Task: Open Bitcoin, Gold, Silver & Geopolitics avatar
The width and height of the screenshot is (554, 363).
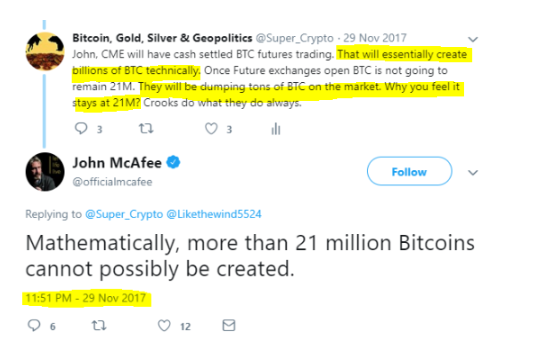Action: coord(45,52)
